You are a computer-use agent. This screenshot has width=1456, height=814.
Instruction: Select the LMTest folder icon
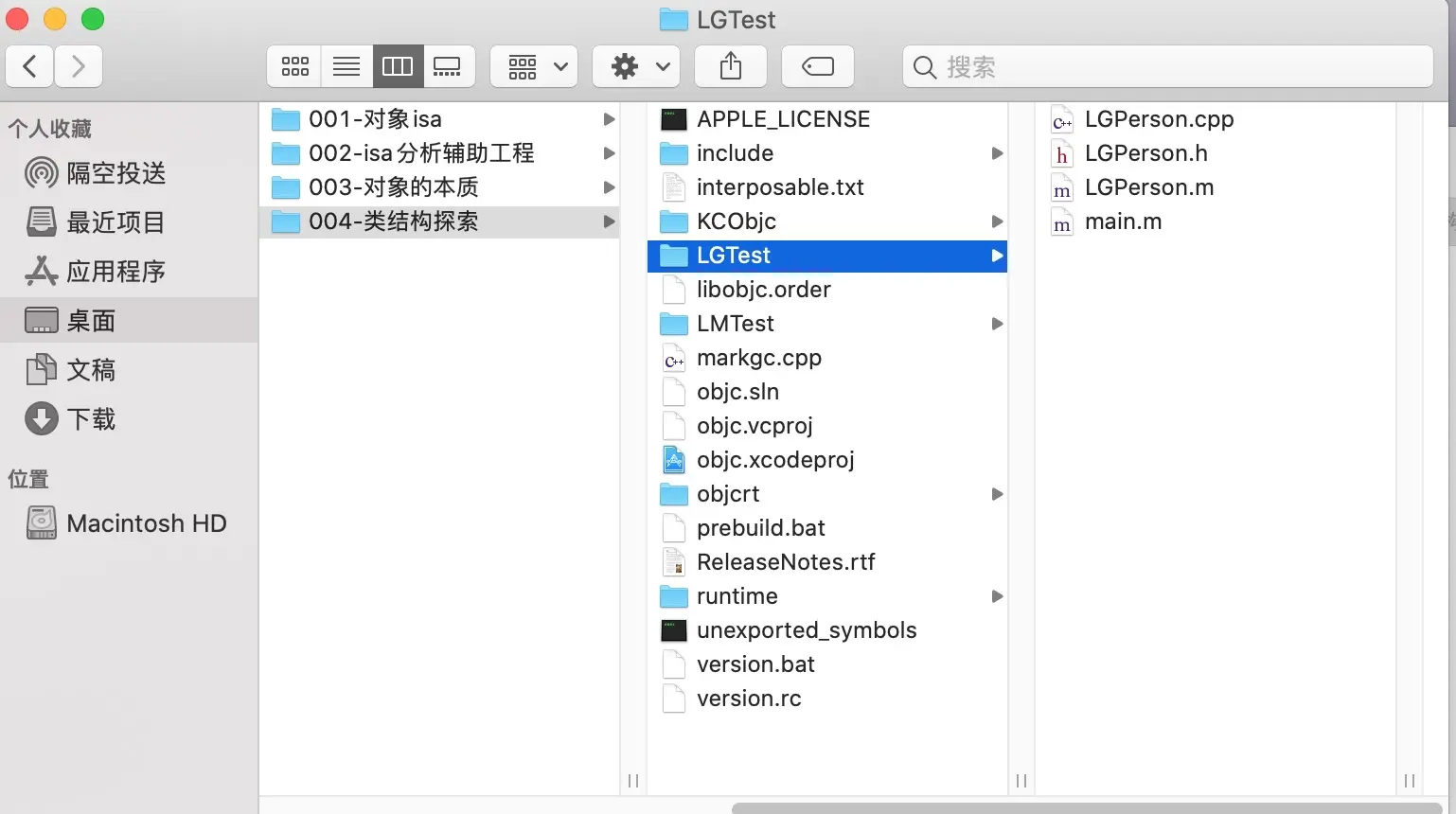[674, 324]
